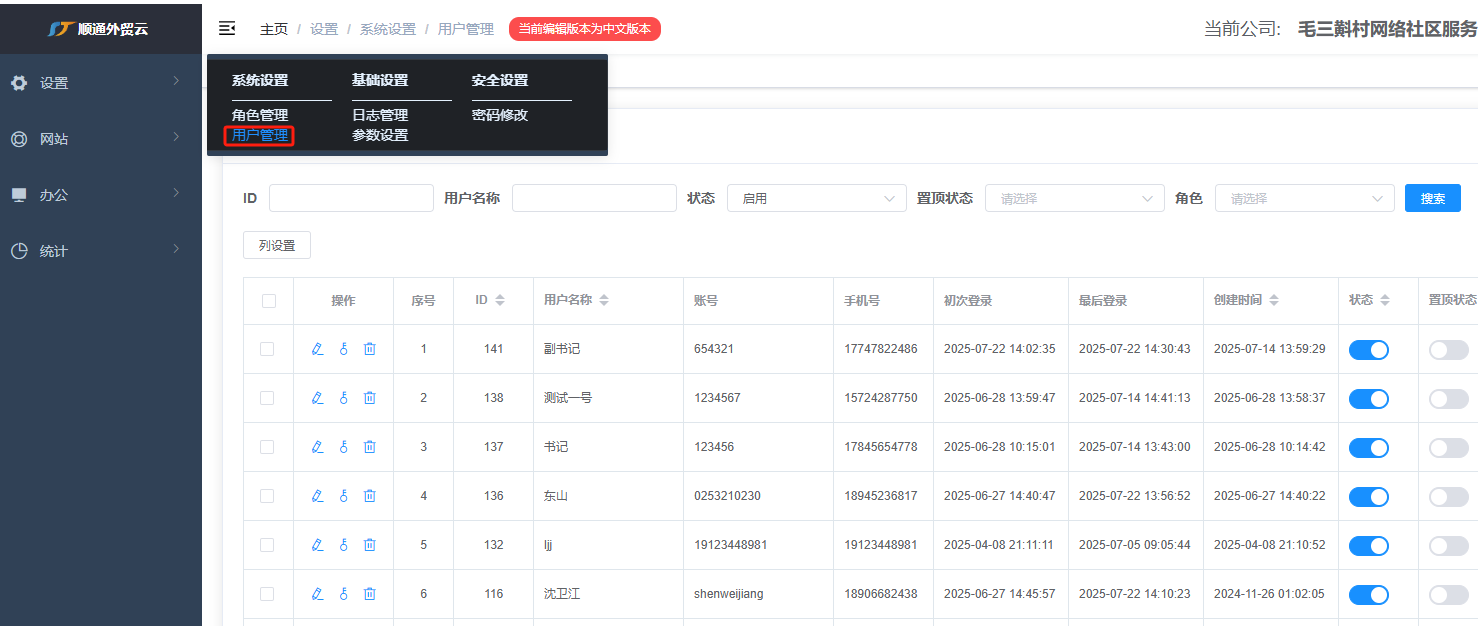Open 角色管理 in the popup menu
This screenshot has width=1478, height=626.
click(260, 115)
